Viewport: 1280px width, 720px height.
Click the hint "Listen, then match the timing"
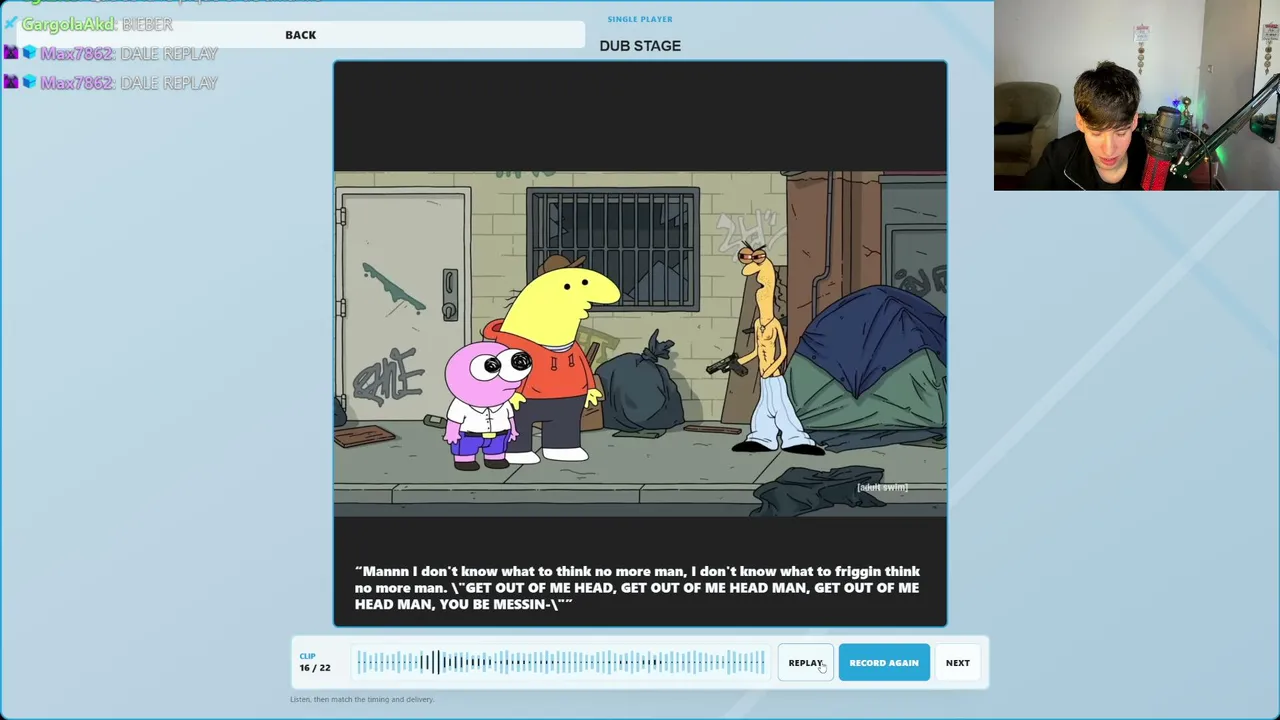[x=362, y=699]
